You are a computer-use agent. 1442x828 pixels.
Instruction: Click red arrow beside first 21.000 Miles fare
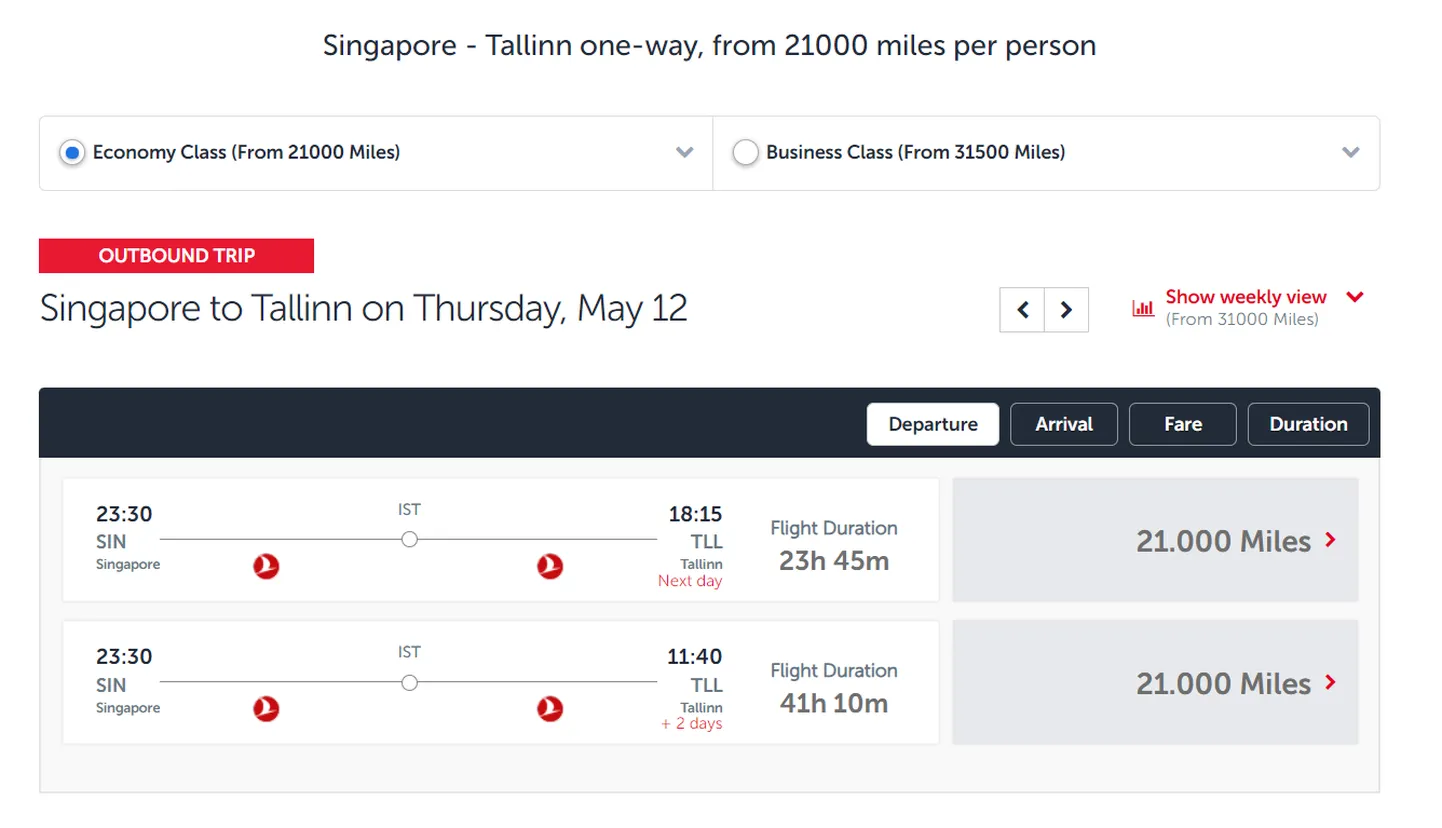pyautogui.click(x=1330, y=540)
